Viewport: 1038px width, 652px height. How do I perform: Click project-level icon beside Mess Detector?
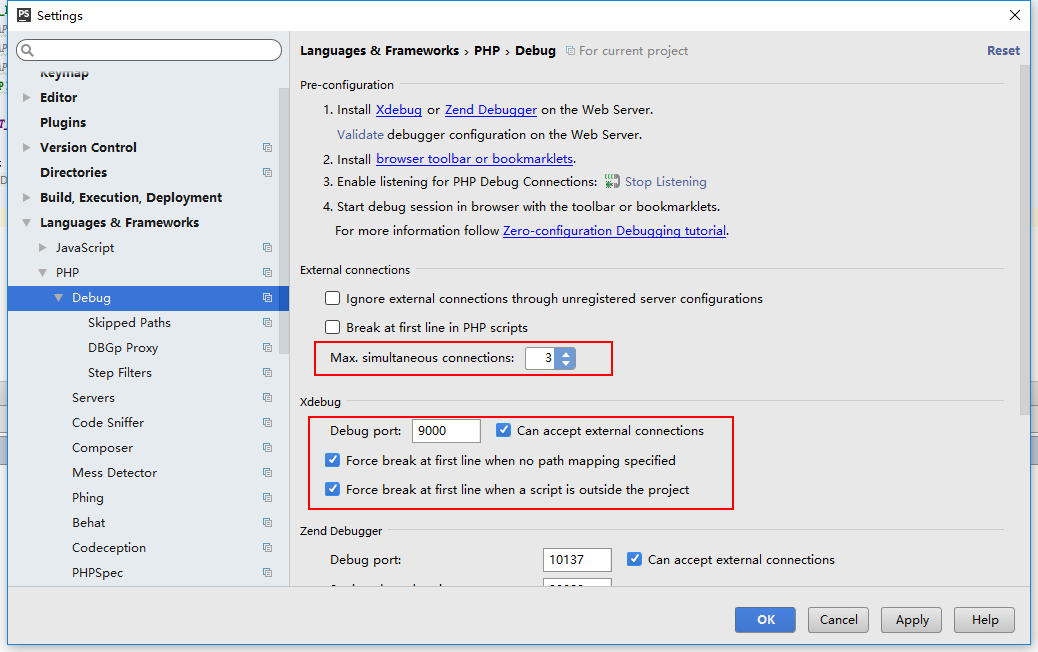tap(267, 473)
